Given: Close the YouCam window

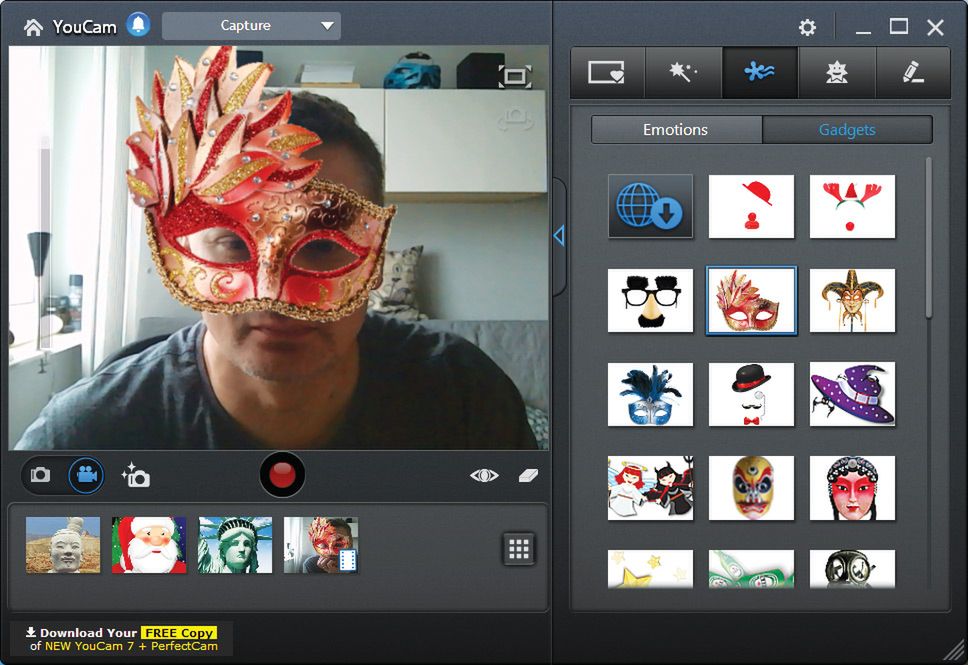Looking at the screenshot, I should [x=935, y=27].
